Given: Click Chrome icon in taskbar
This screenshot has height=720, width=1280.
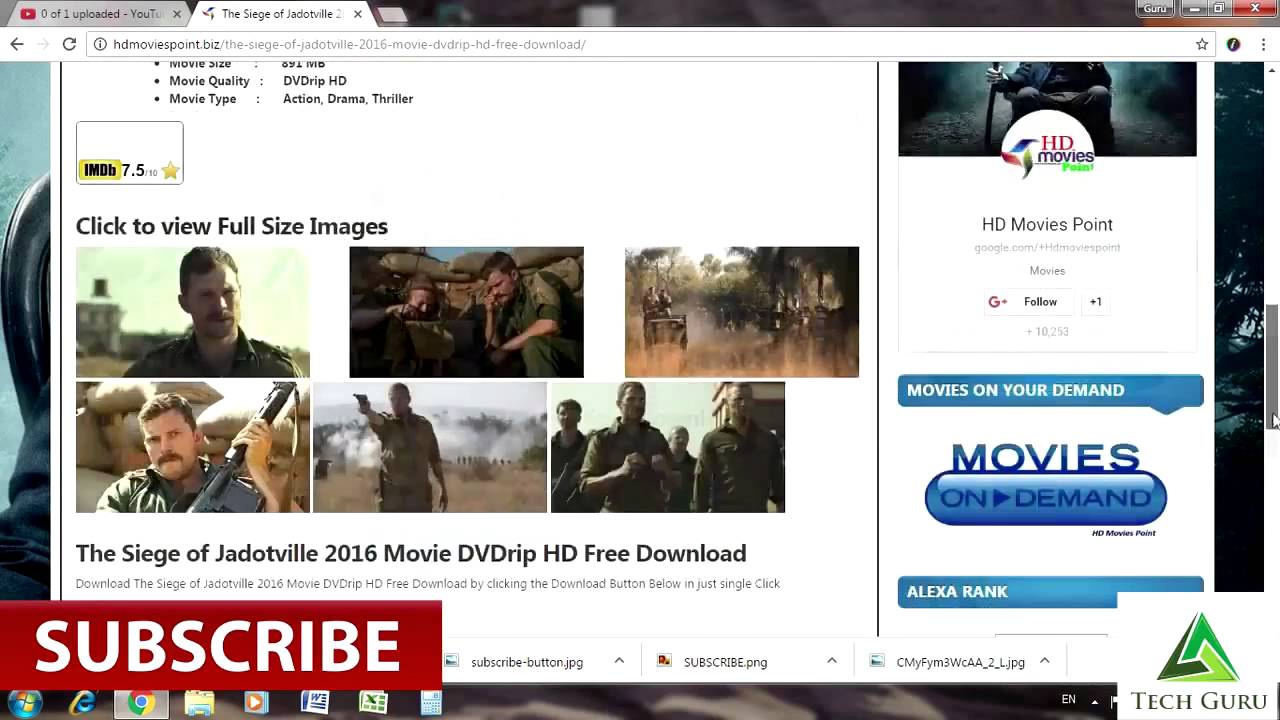Looking at the screenshot, I should 141,703.
